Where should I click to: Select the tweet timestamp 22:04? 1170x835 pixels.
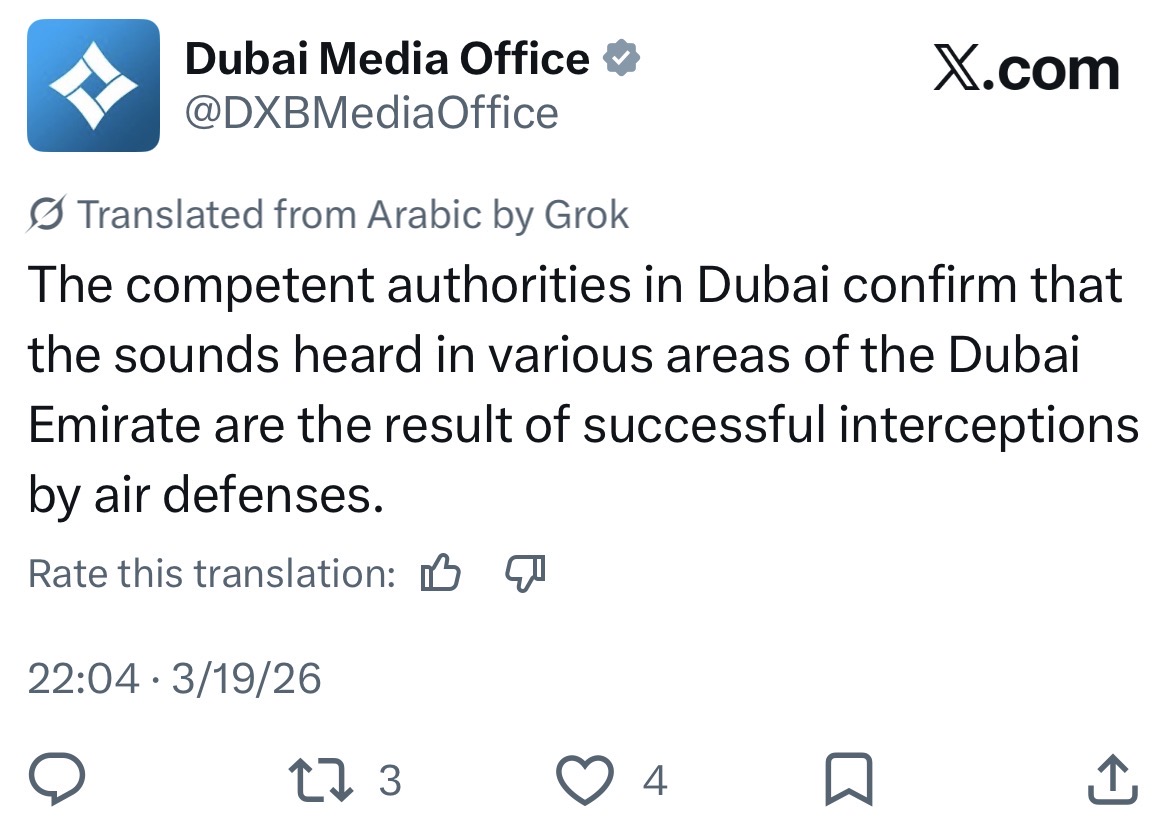click(x=85, y=678)
